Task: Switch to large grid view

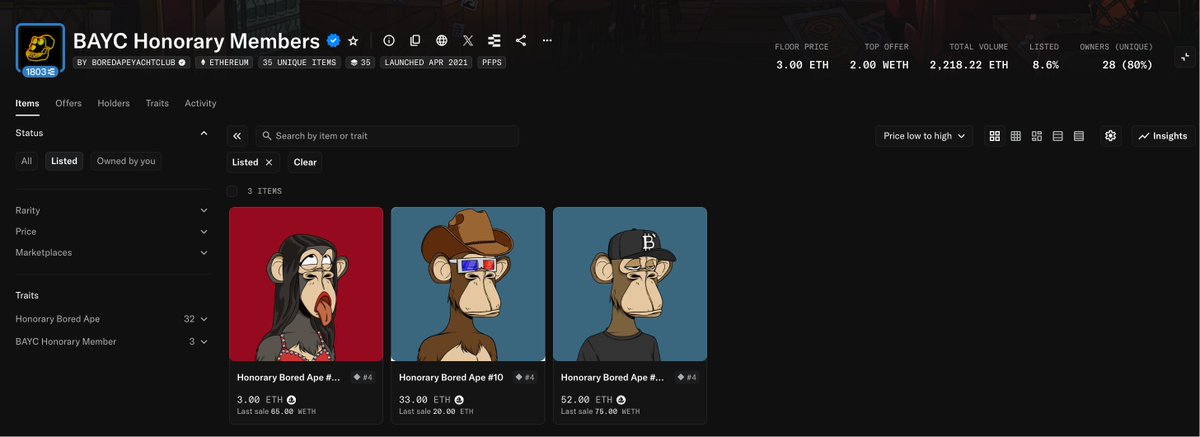Action: [x=995, y=136]
